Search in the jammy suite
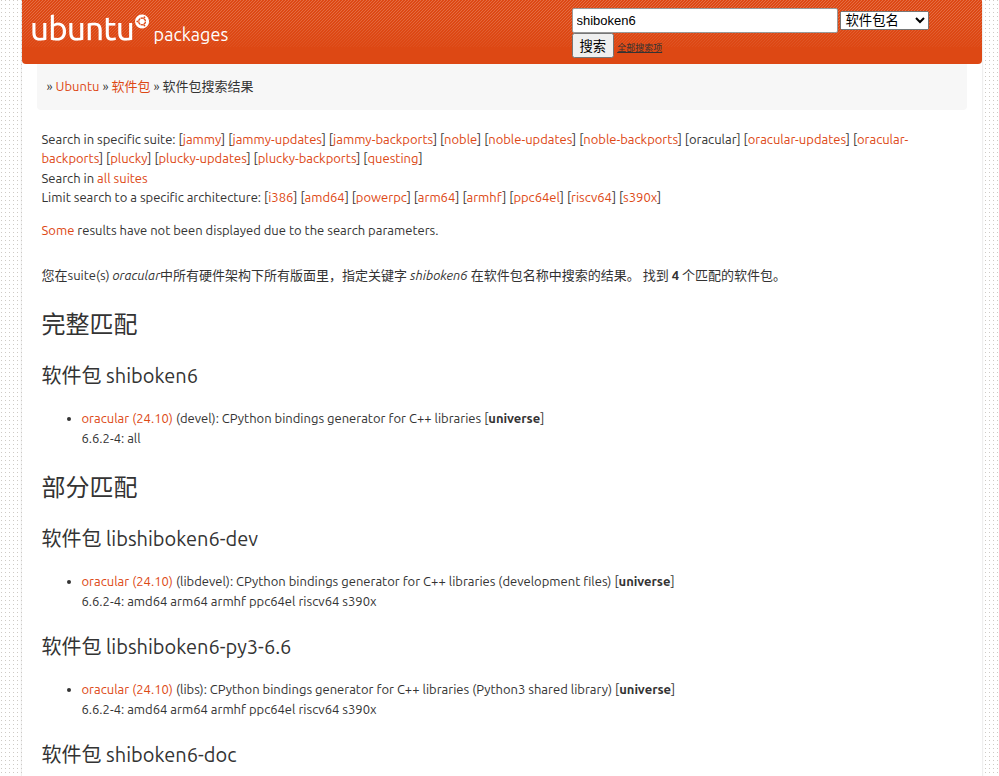The height and width of the screenshot is (776, 999). point(202,140)
